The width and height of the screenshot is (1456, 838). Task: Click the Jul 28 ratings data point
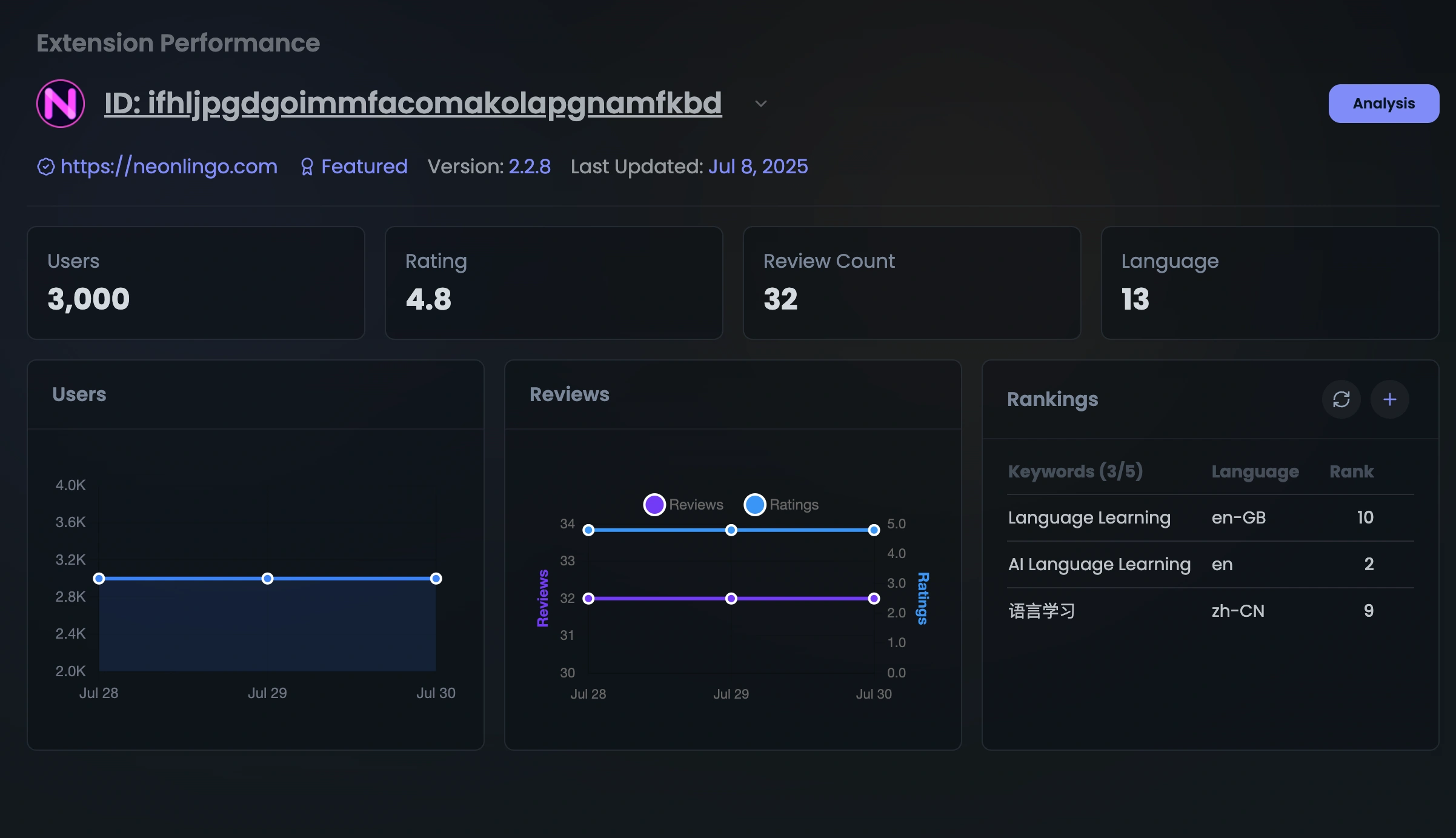click(x=588, y=530)
